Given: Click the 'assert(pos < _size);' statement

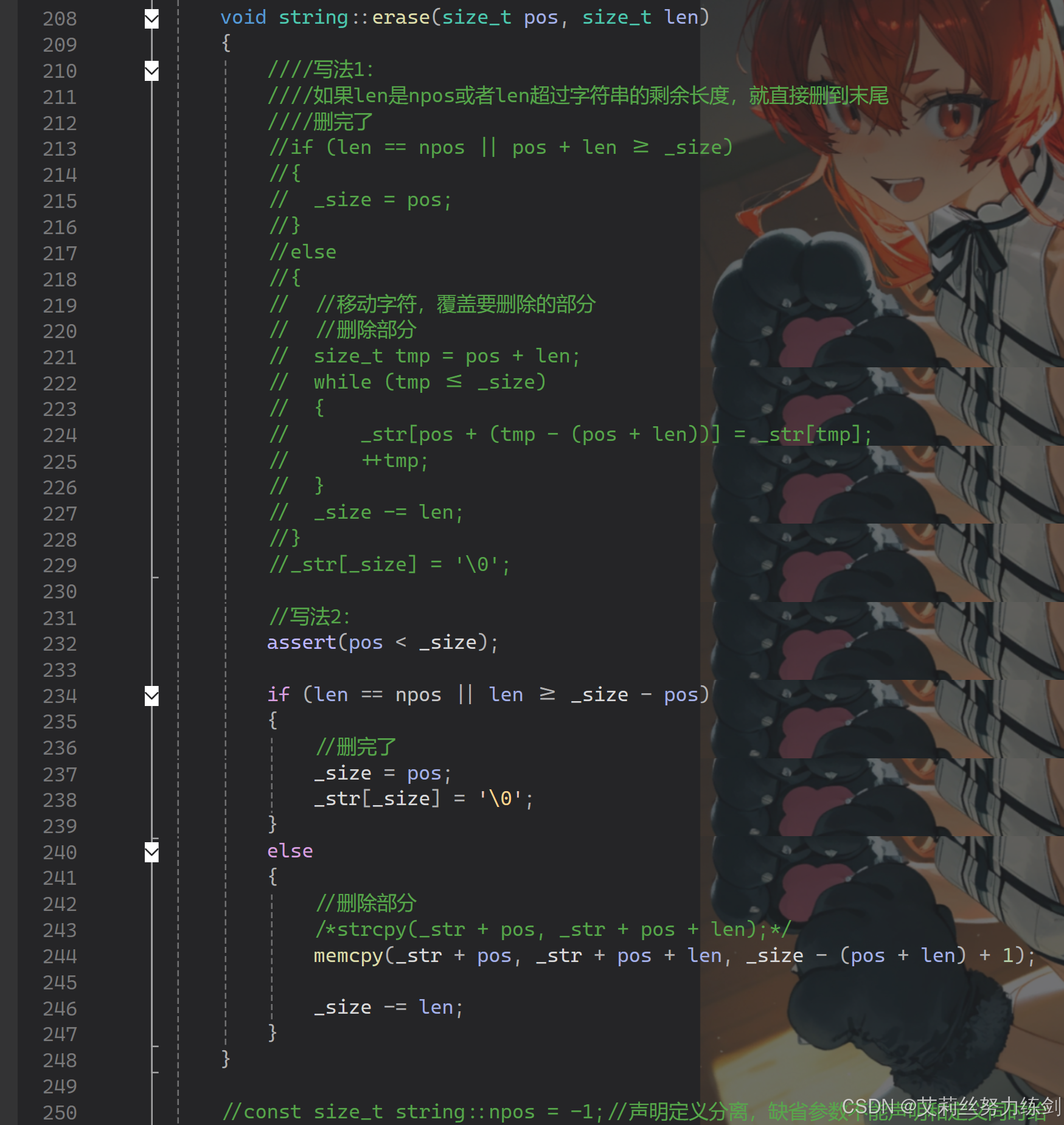Looking at the screenshot, I should (383, 643).
